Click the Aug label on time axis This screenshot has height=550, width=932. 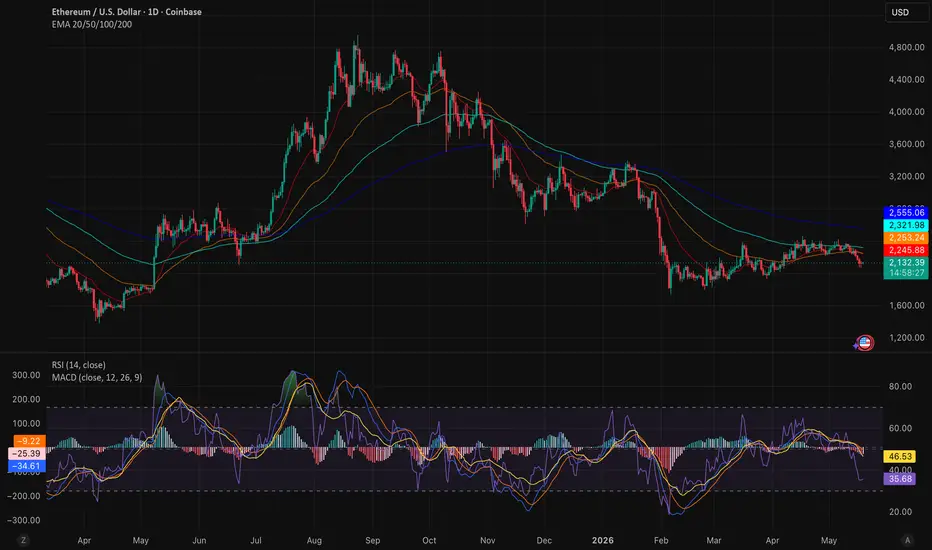point(314,540)
